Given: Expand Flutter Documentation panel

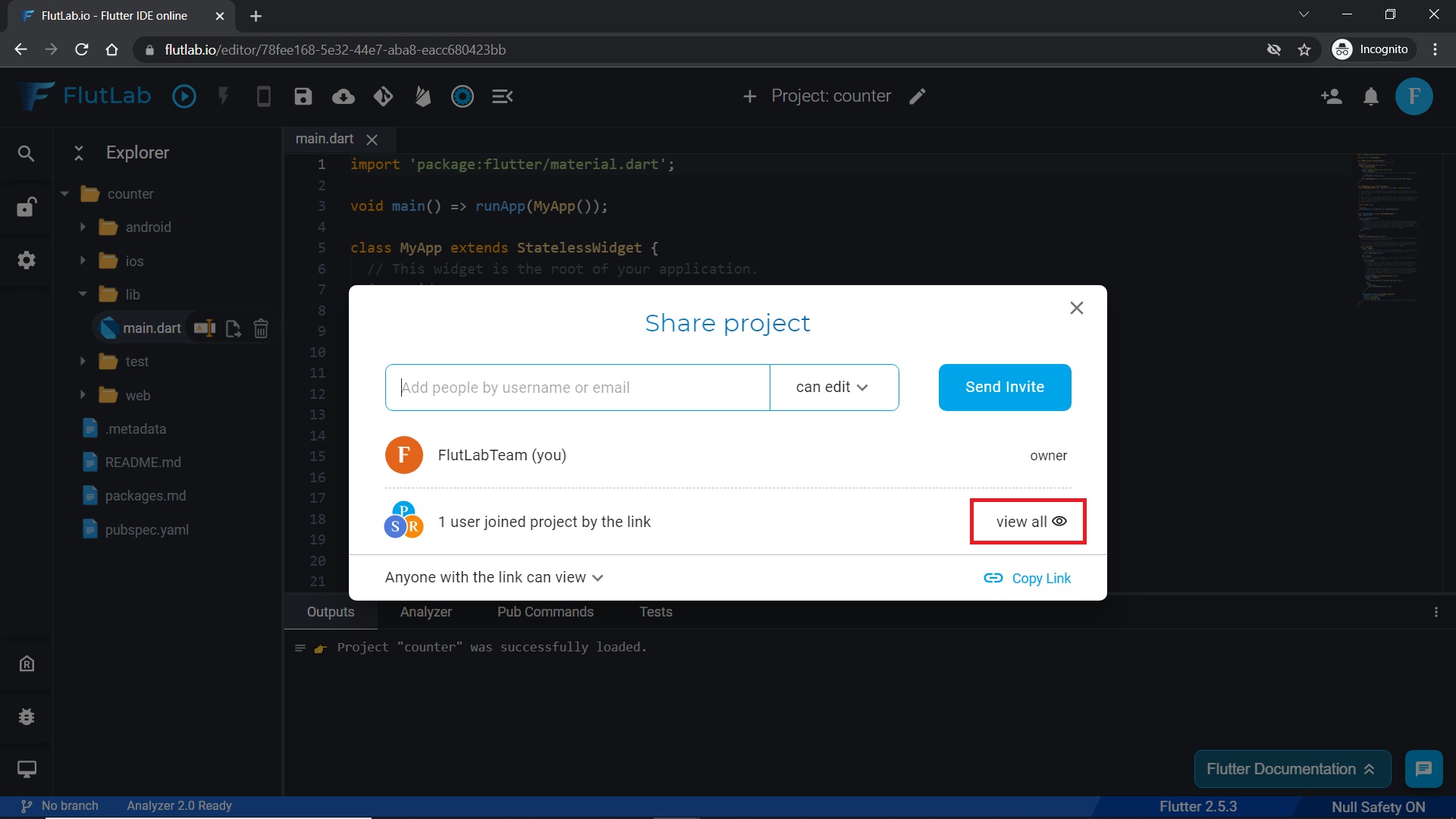Looking at the screenshot, I should coord(1292,769).
